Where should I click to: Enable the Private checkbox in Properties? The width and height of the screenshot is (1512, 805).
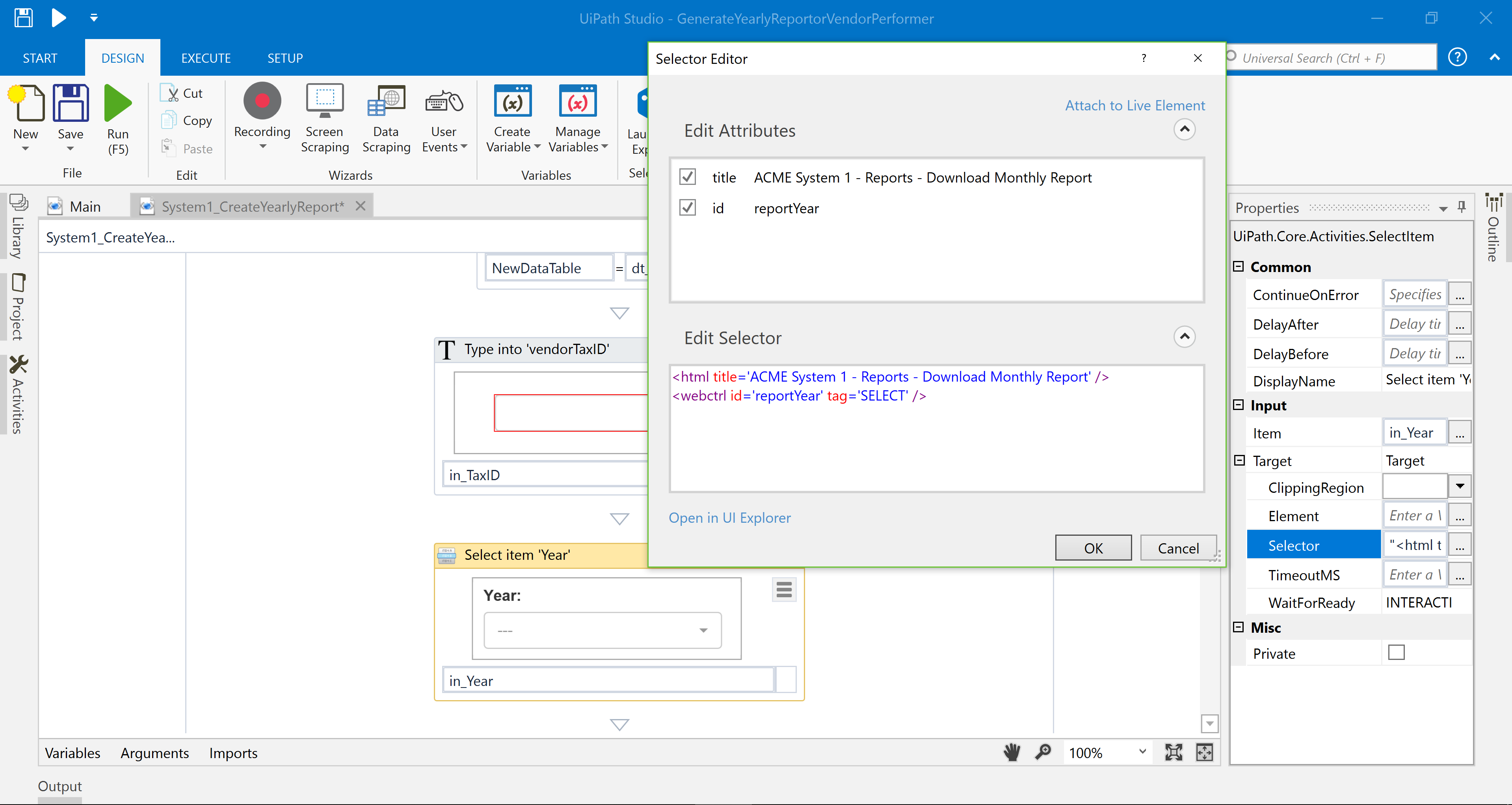(x=1397, y=652)
